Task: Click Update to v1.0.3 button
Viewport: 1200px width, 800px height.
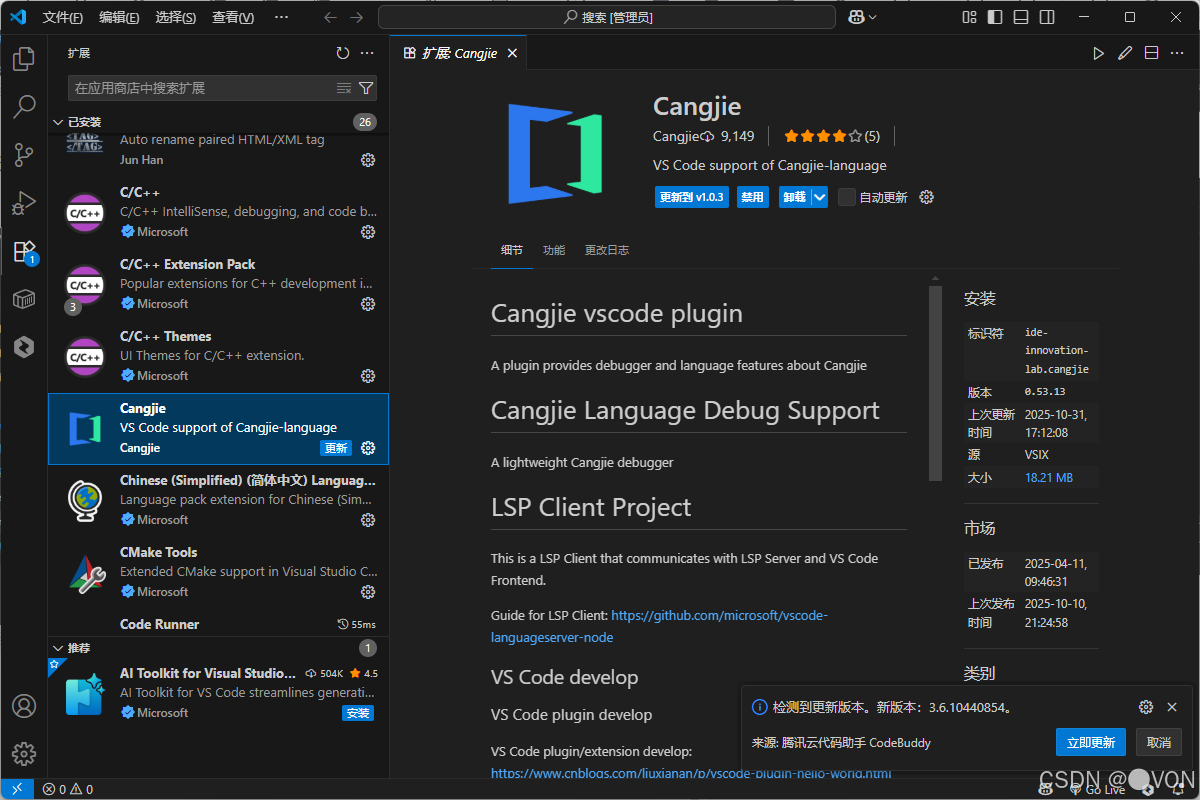Action: tap(691, 197)
